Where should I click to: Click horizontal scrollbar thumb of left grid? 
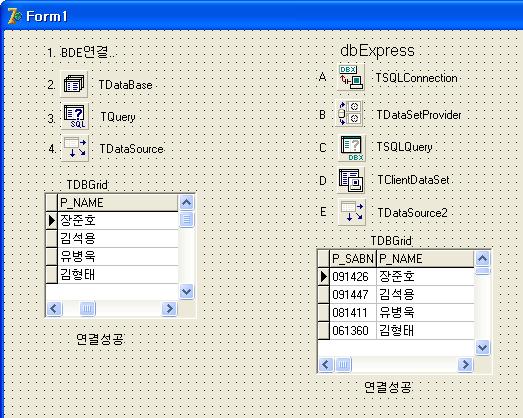point(88,309)
